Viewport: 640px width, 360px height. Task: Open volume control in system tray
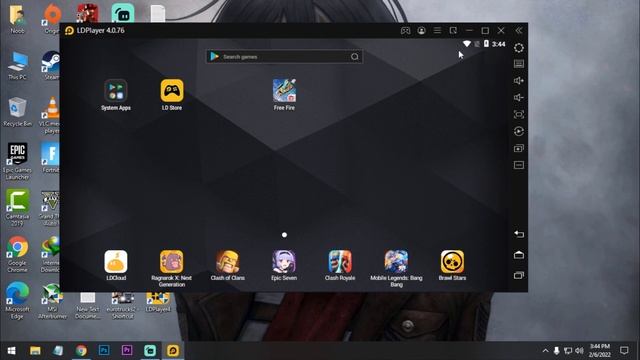tap(579, 351)
